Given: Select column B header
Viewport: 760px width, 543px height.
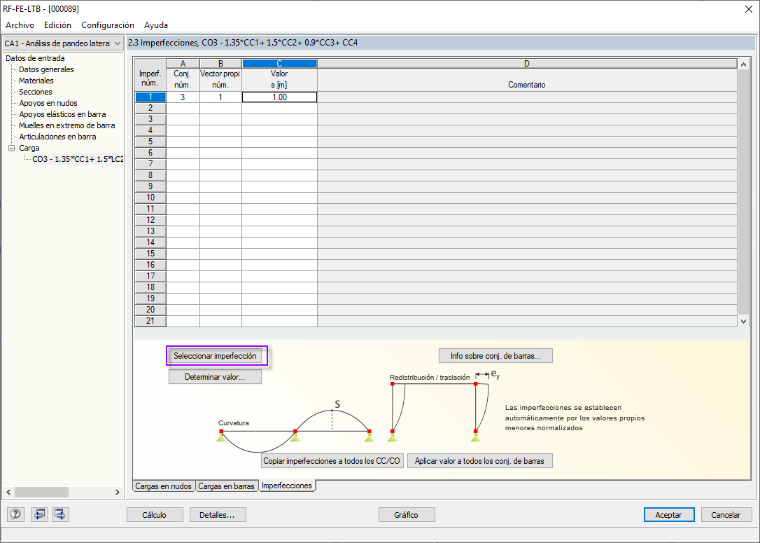Looking at the screenshot, I should coord(221,64).
